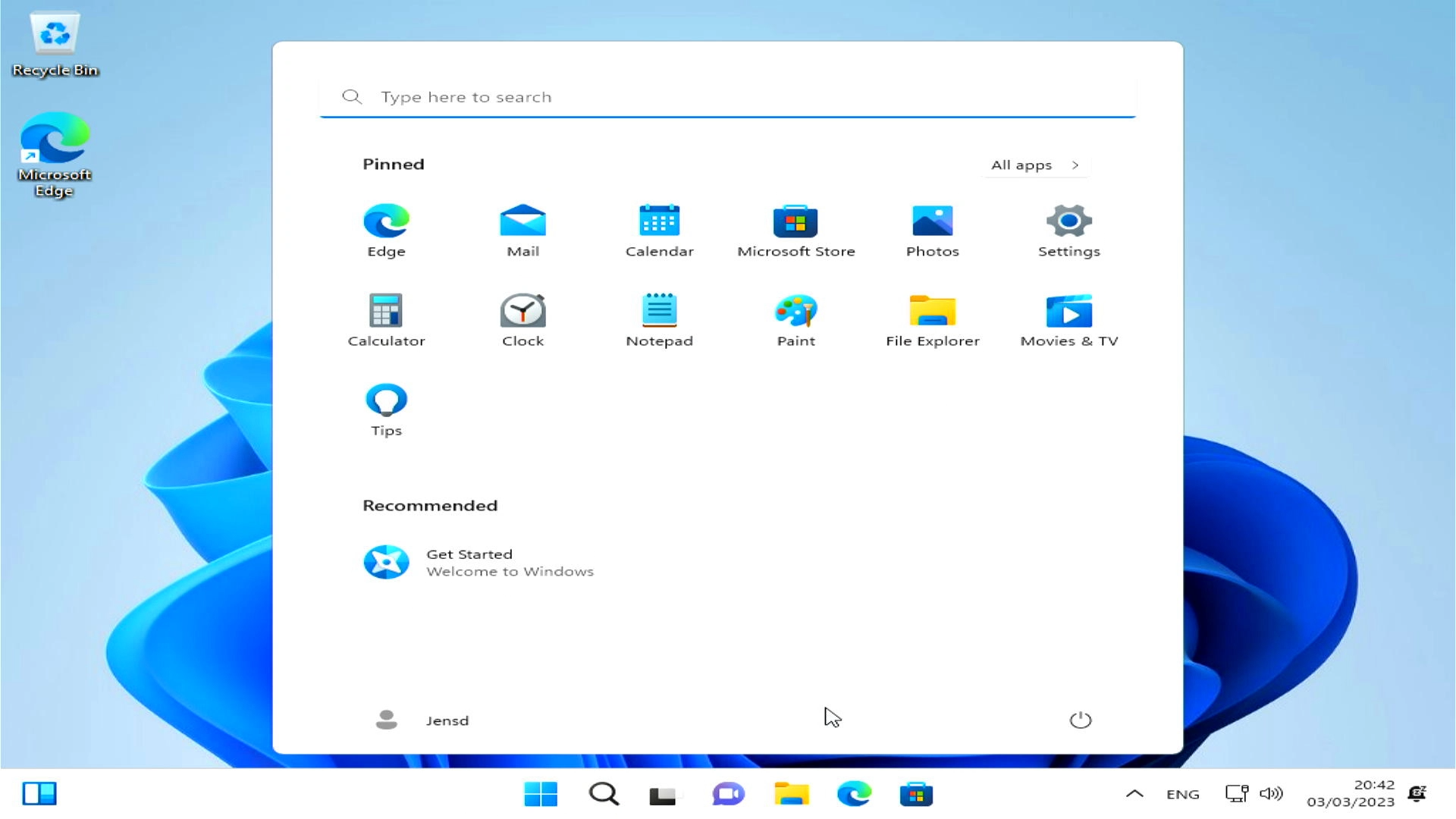Expand the All apps list
This screenshot has width=1456, height=819.
(x=1034, y=165)
